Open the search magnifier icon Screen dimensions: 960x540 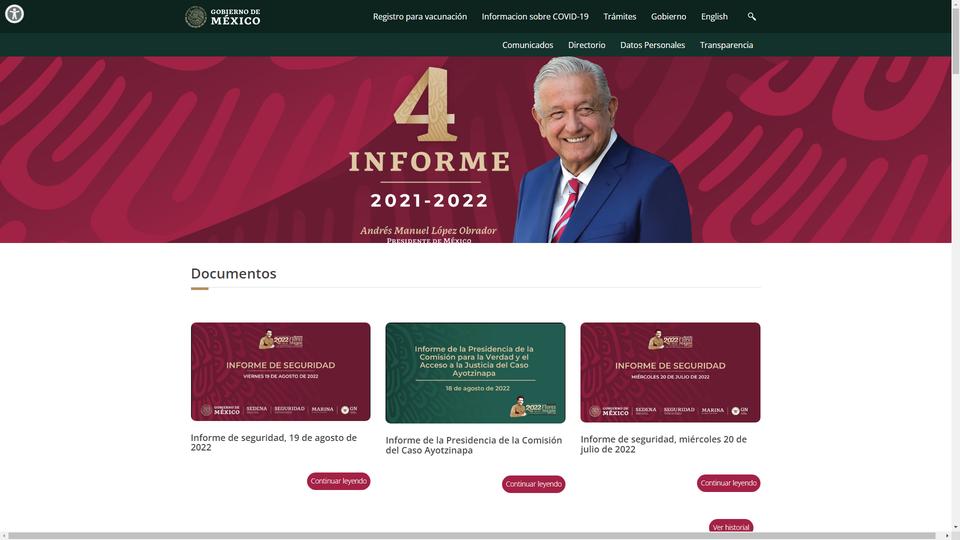pos(751,17)
